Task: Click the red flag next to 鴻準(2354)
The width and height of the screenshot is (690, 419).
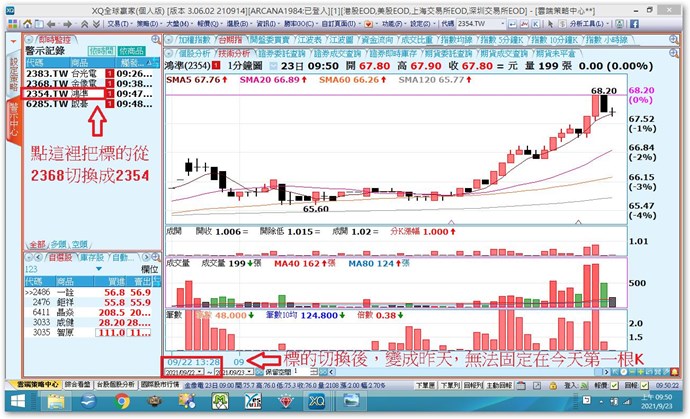Action: point(216,66)
